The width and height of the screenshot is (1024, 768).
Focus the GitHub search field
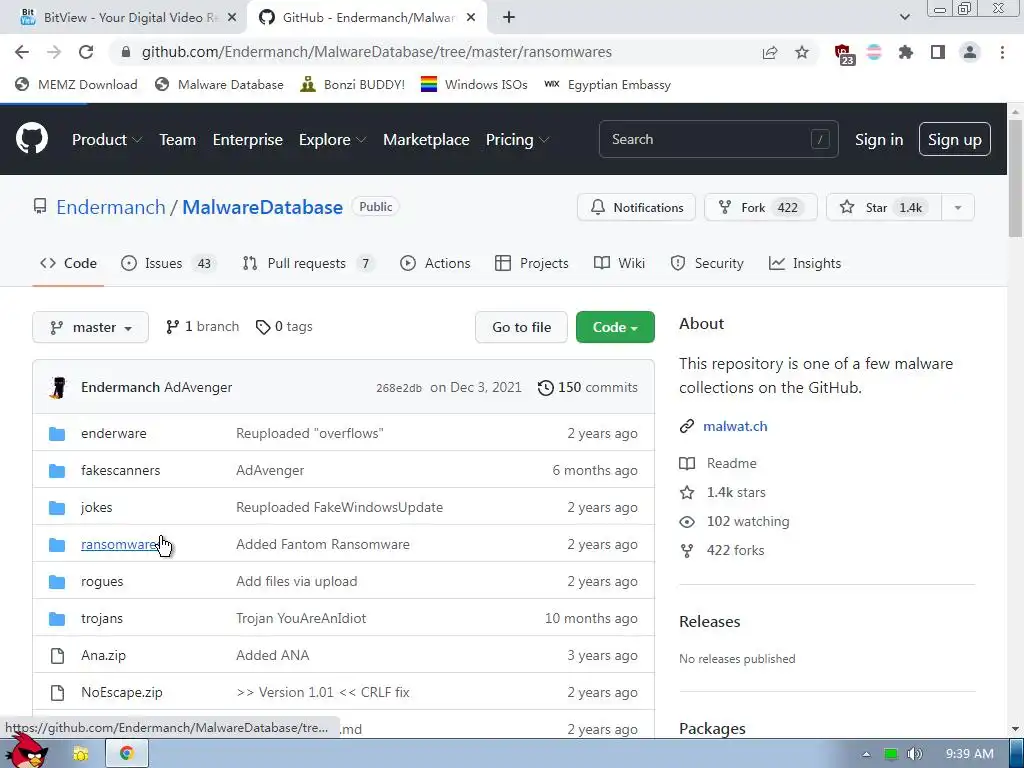(718, 139)
